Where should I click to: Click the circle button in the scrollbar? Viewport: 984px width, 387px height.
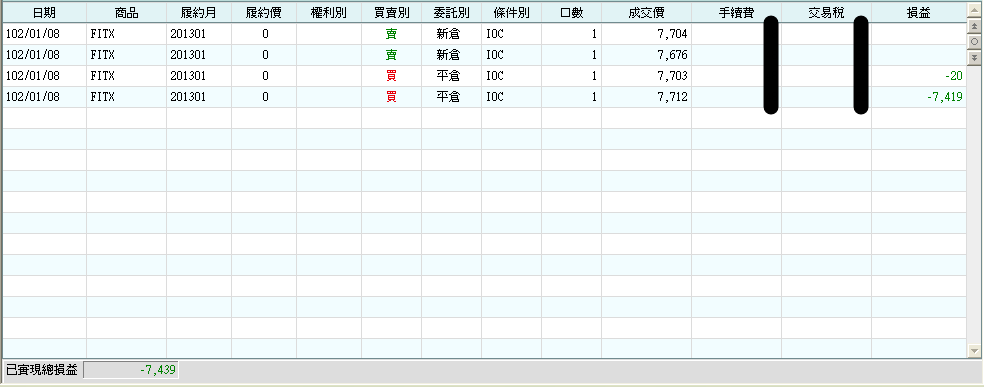pyautogui.click(x=974, y=41)
